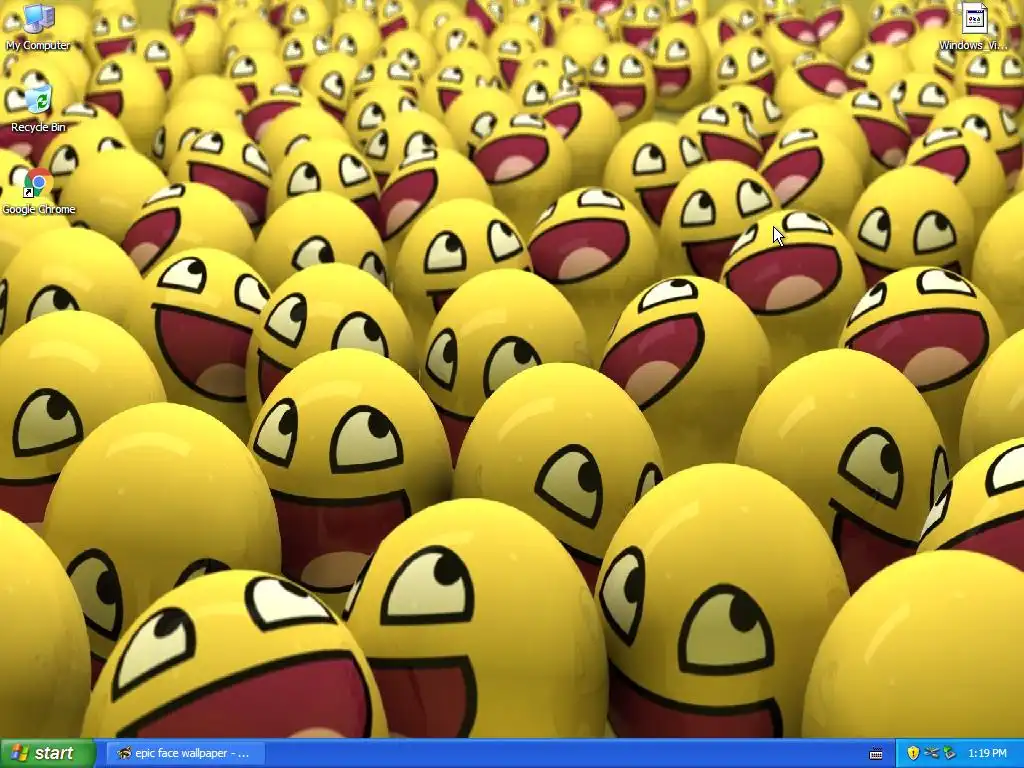Screen dimensions: 1024x768
Task: Activate the epic face wallpaper taskbar window
Action: [x=185, y=753]
